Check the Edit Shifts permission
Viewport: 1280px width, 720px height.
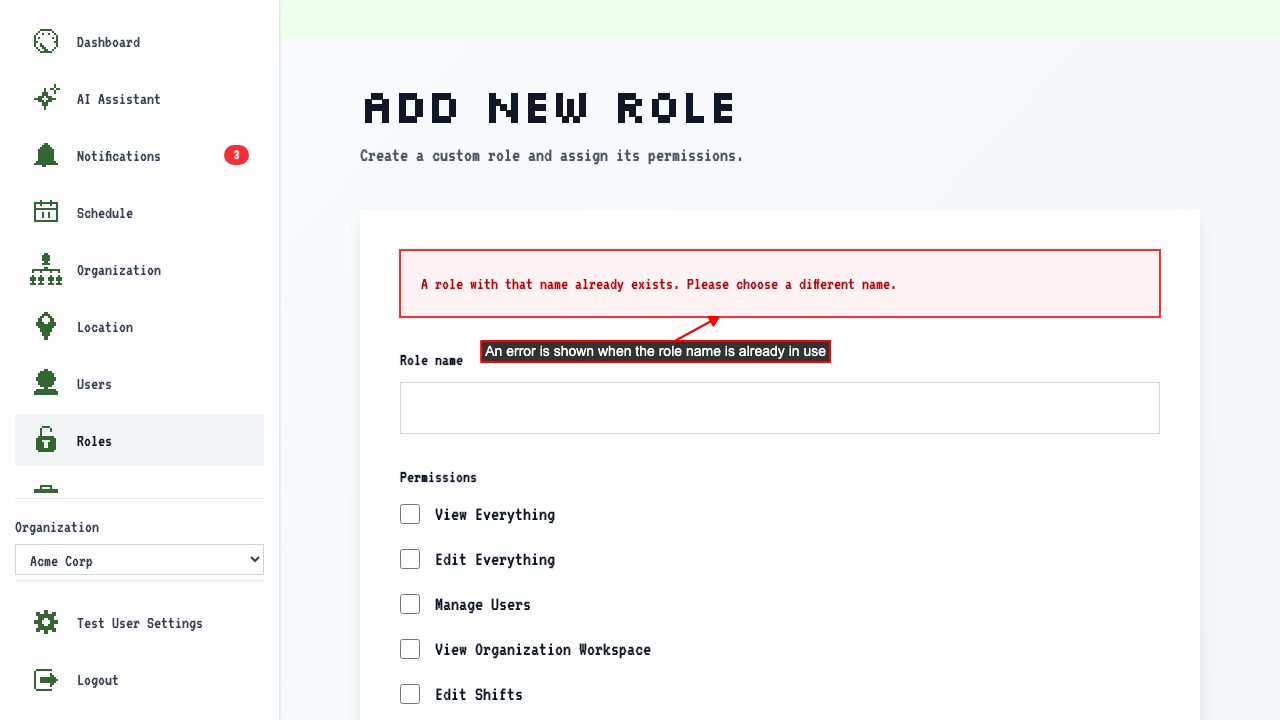click(x=410, y=694)
